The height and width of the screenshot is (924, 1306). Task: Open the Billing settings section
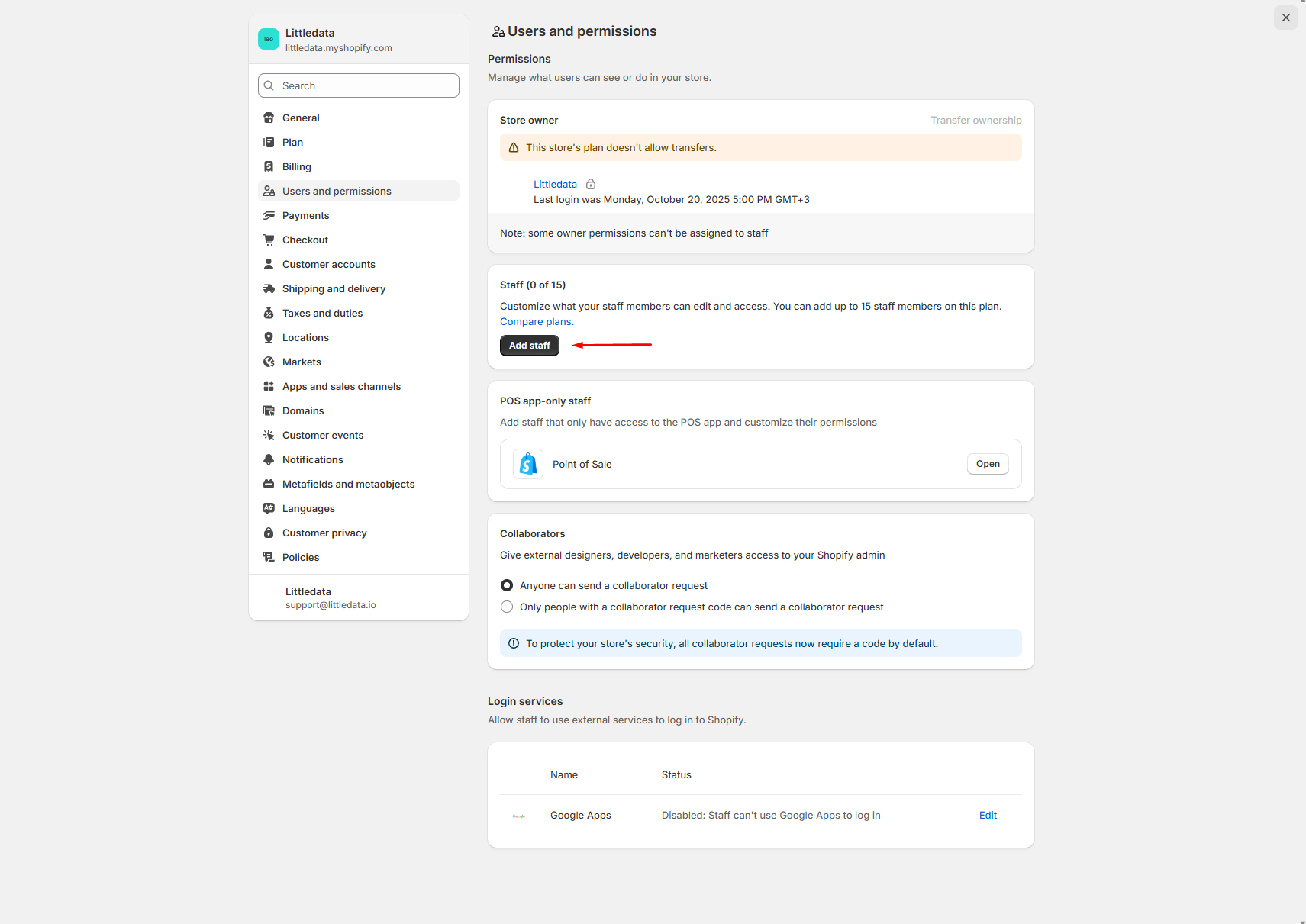click(x=296, y=166)
